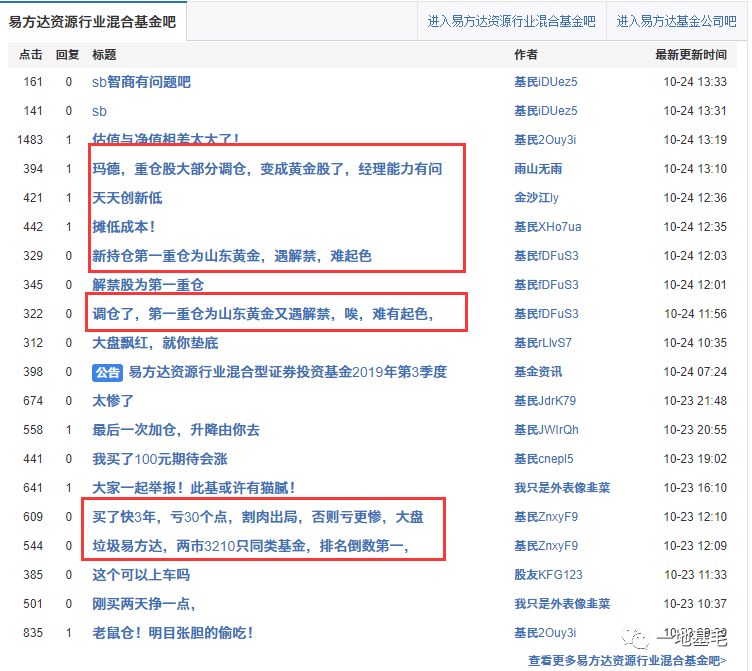Click 查看更多易方达资源行业混合基金吧 link
This screenshot has height=671, width=752.
(627, 660)
